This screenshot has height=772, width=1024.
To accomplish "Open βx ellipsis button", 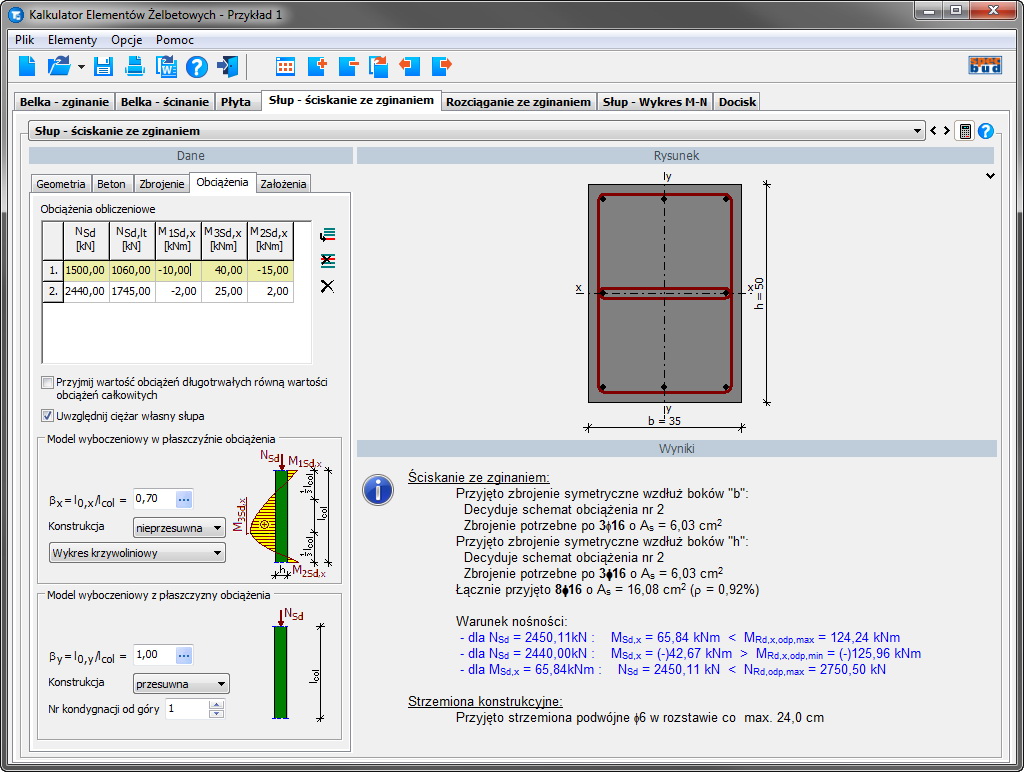I will [x=184, y=499].
